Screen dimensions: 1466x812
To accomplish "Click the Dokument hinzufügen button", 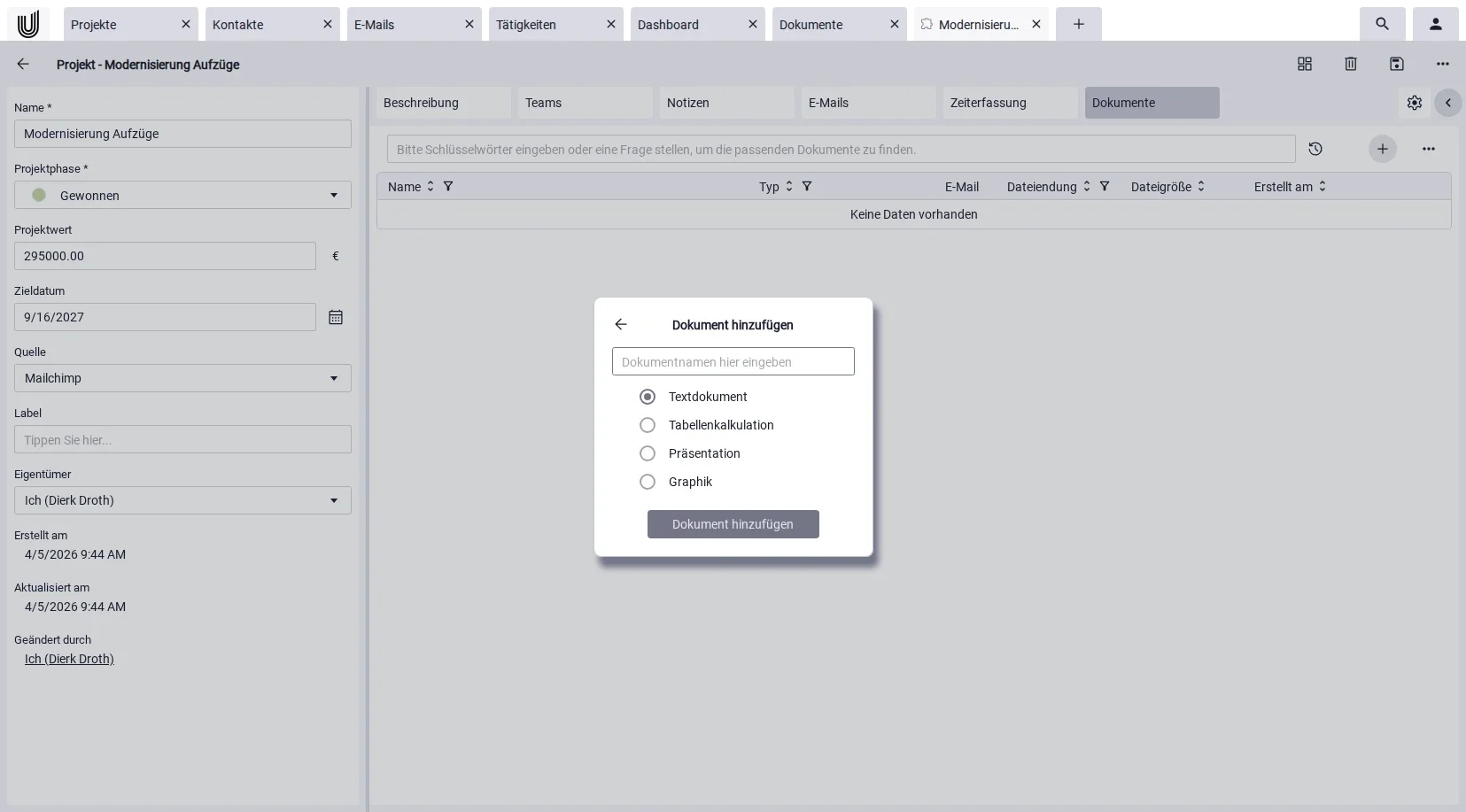I will [733, 524].
